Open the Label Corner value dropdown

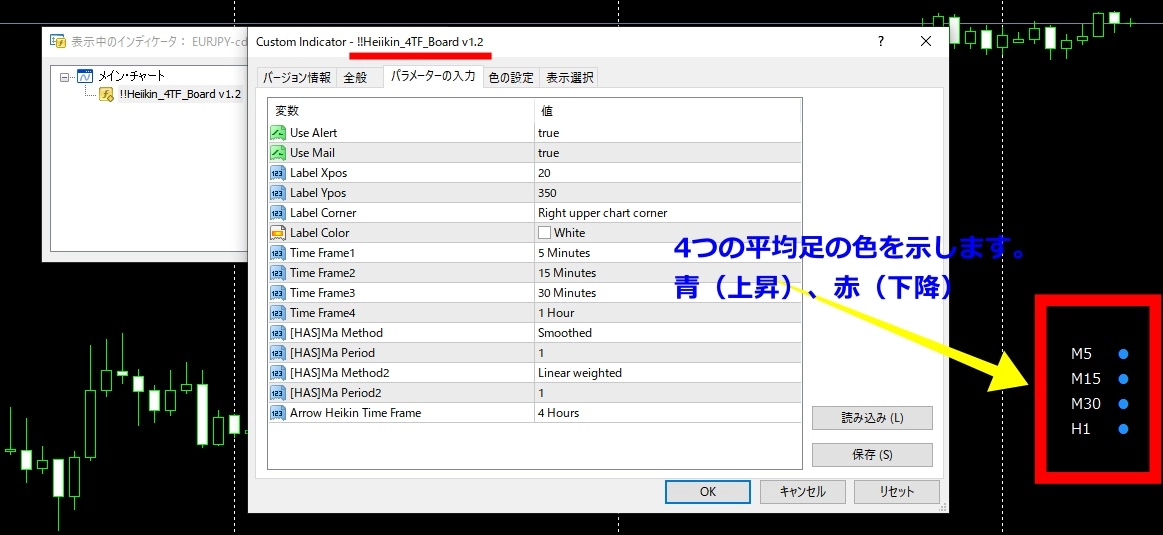click(x=668, y=213)
